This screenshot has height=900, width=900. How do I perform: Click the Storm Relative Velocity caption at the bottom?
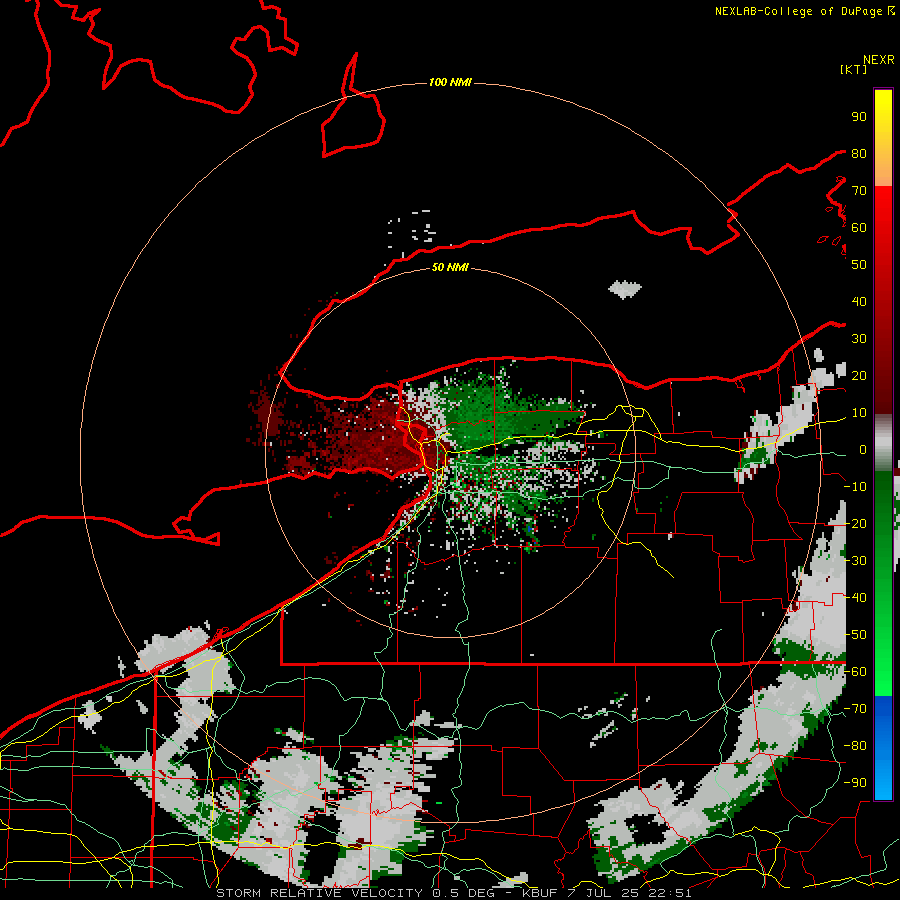tap(453, 893)
